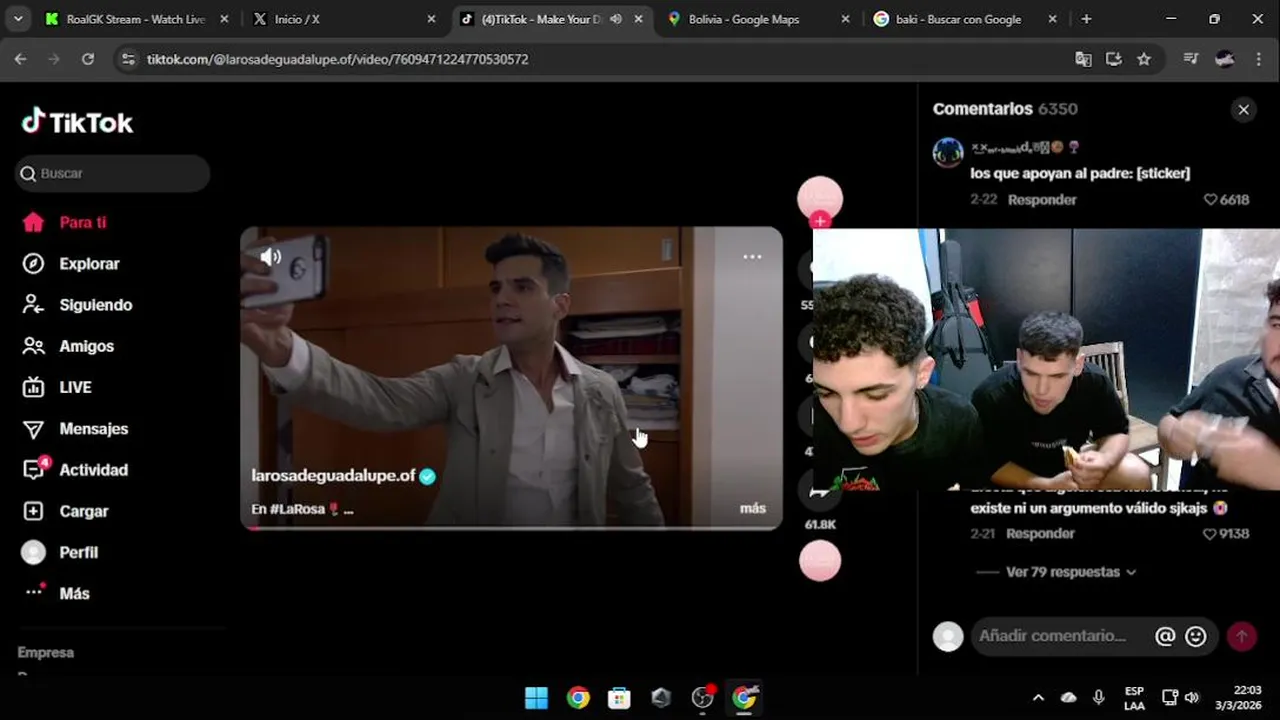This screenshot has height=720, width=1280.
Task: Reload the page
Action: point(88,59)
